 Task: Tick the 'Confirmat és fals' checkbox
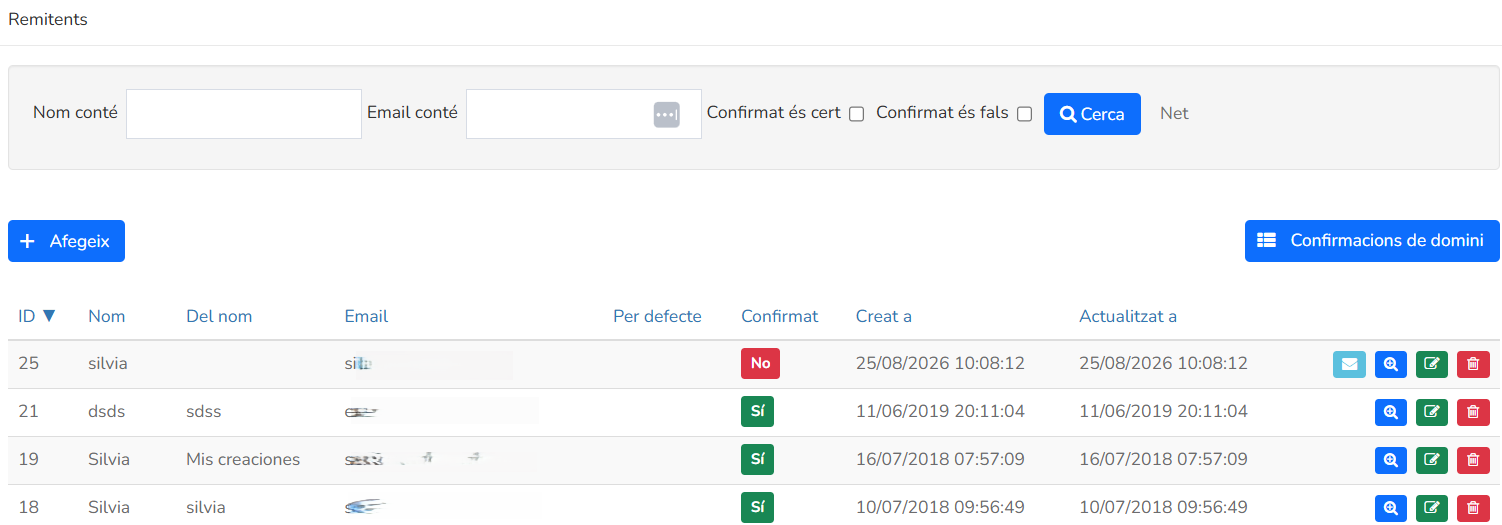(1024, 114)
